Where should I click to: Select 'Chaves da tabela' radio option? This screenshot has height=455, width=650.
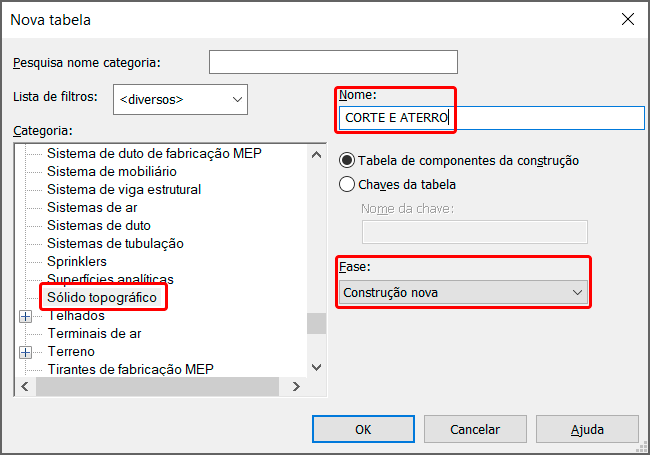(347, 184)
